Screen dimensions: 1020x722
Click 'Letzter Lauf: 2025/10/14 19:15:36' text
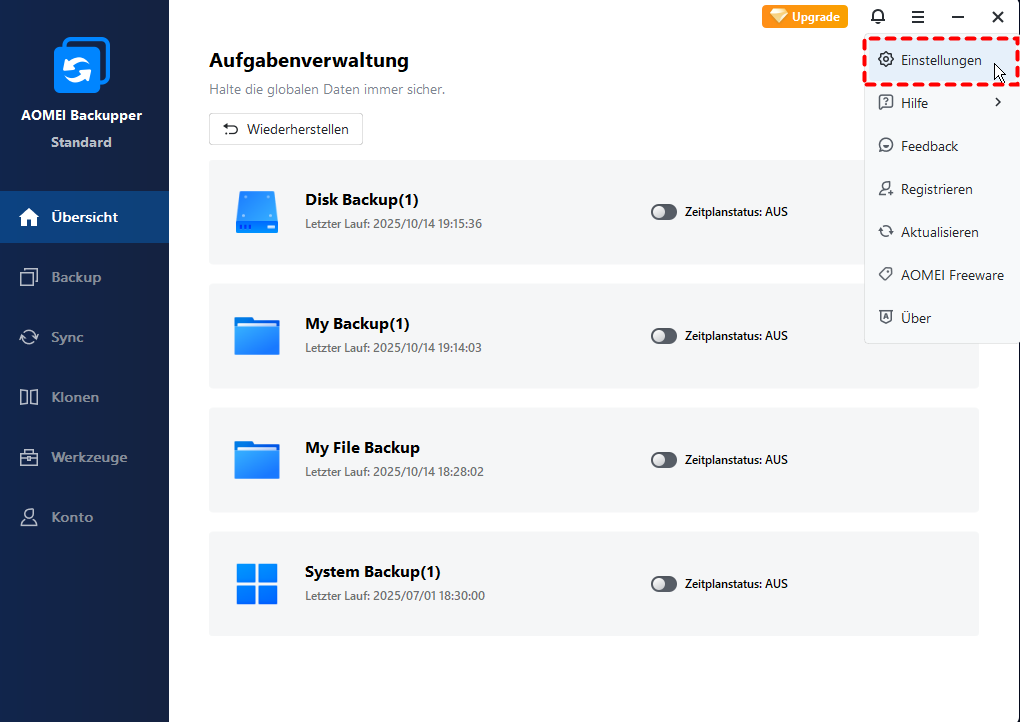(394, 224)
